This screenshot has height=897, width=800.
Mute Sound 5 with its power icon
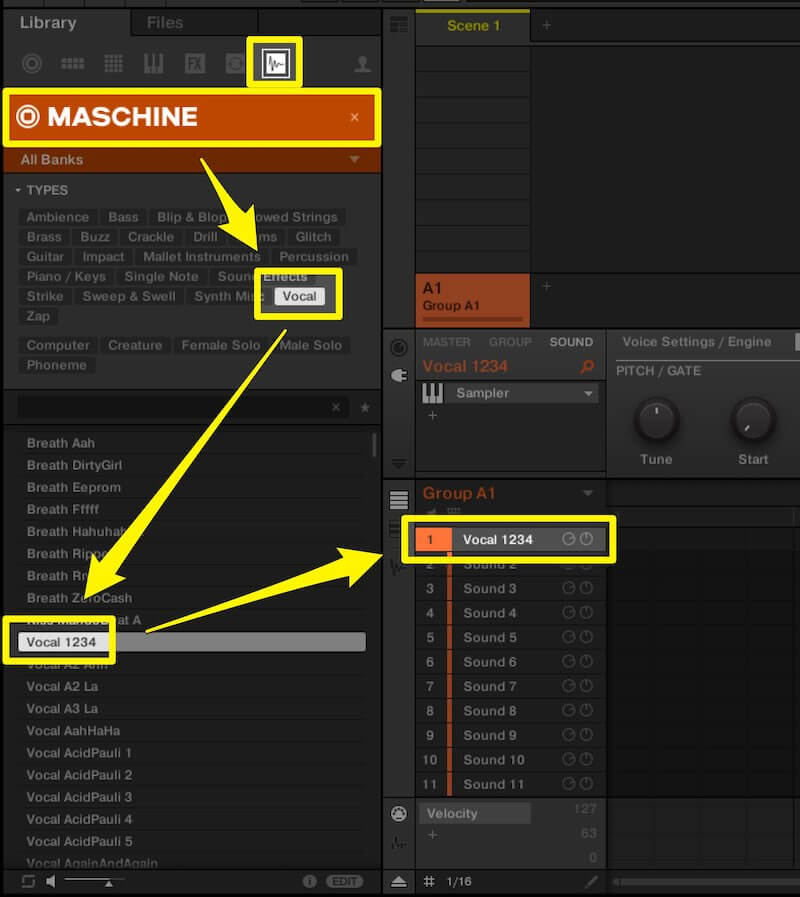587,637
